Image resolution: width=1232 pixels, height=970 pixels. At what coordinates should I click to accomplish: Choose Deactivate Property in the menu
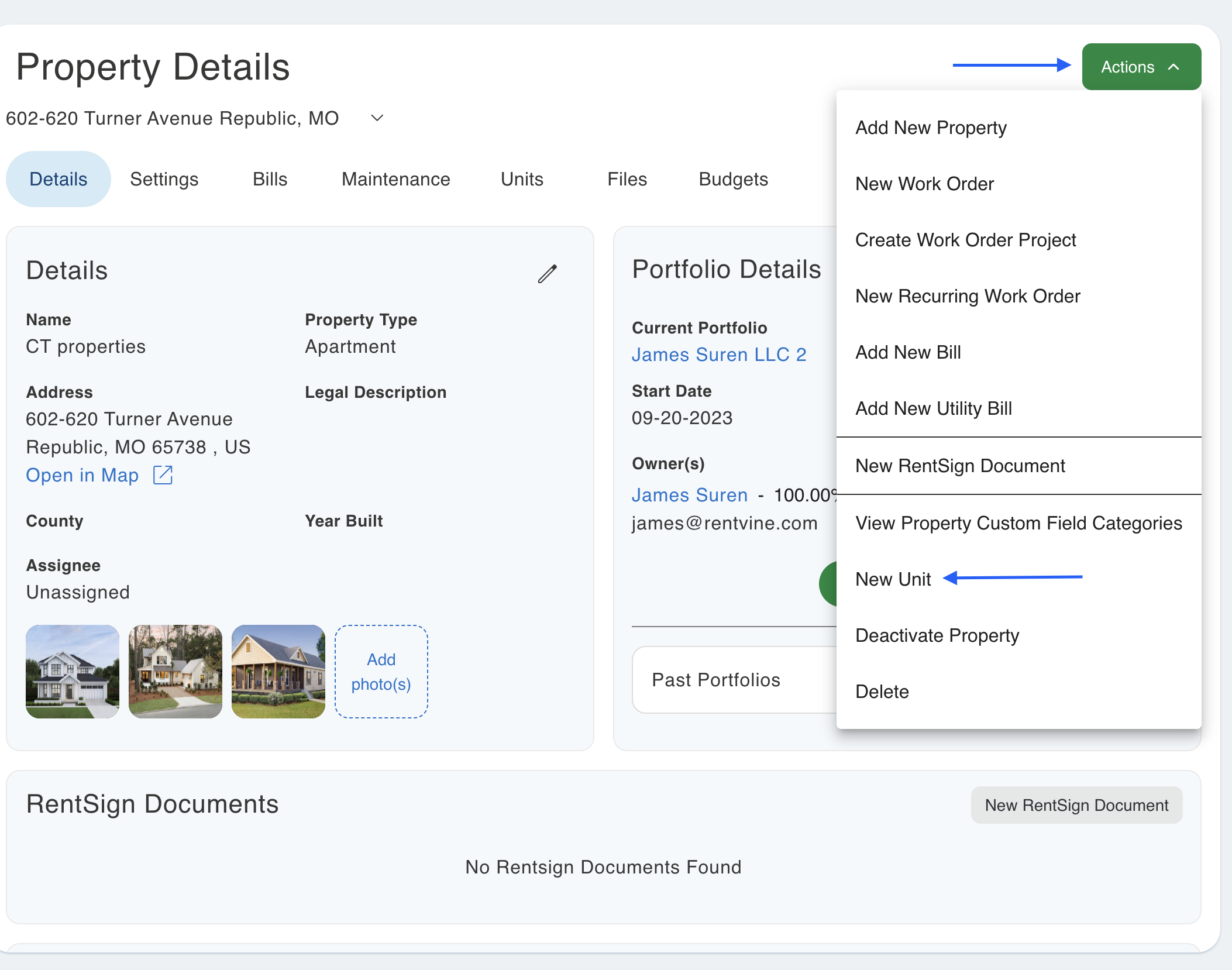point(937,635)
